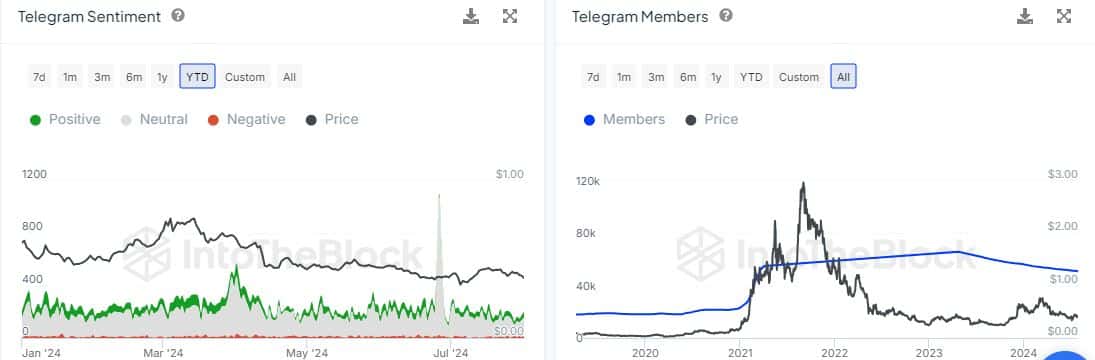Hide the Price line in sentiment chart
Image resolution: width=1095 pixels, height=360 pixels.
(332, 119)
